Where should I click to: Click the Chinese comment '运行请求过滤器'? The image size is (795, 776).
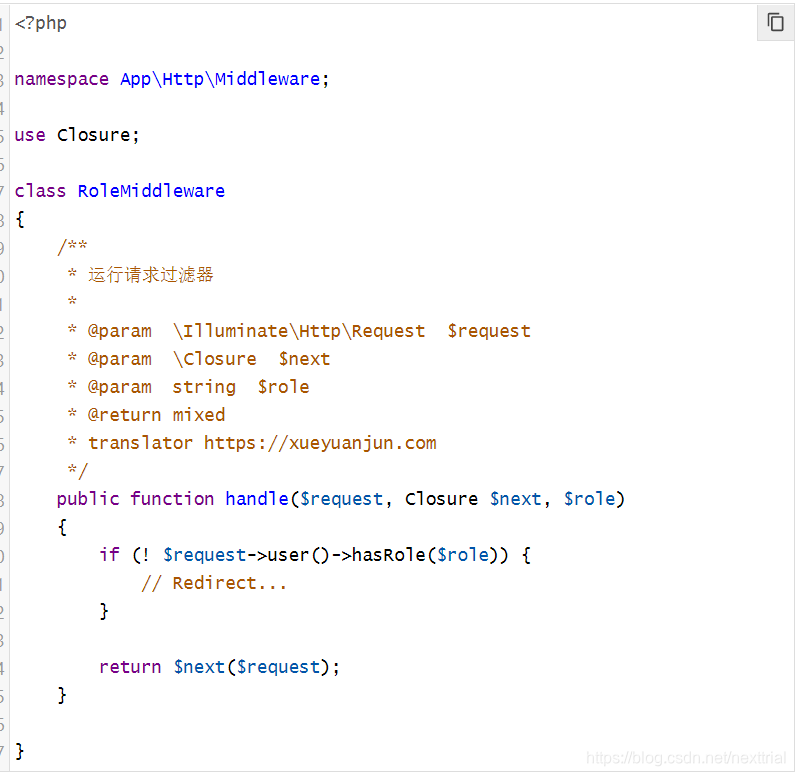[151, 275]
